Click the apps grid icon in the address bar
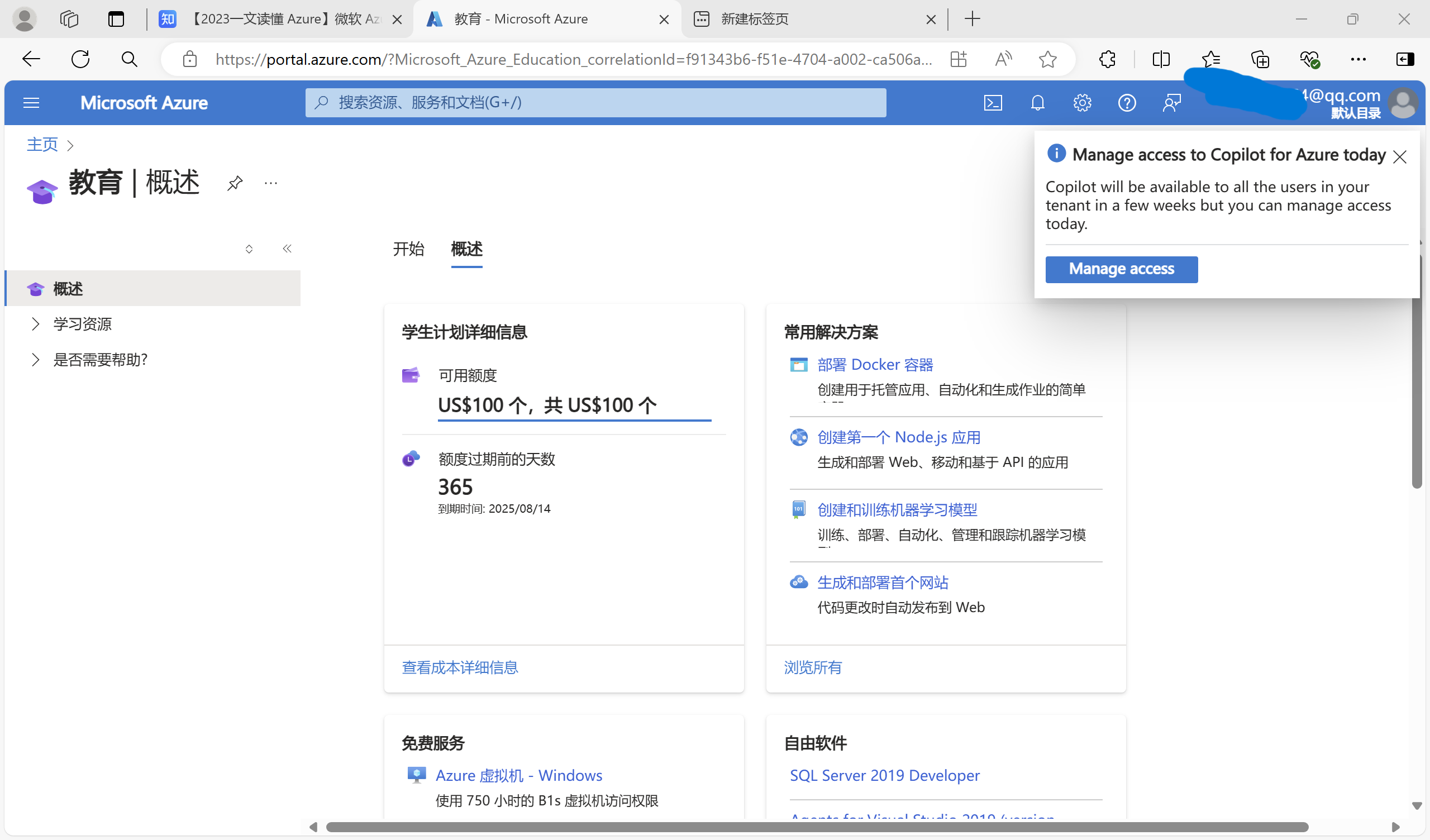The height and width of the screenshot is (840, 1430). (x=959, y=59)
